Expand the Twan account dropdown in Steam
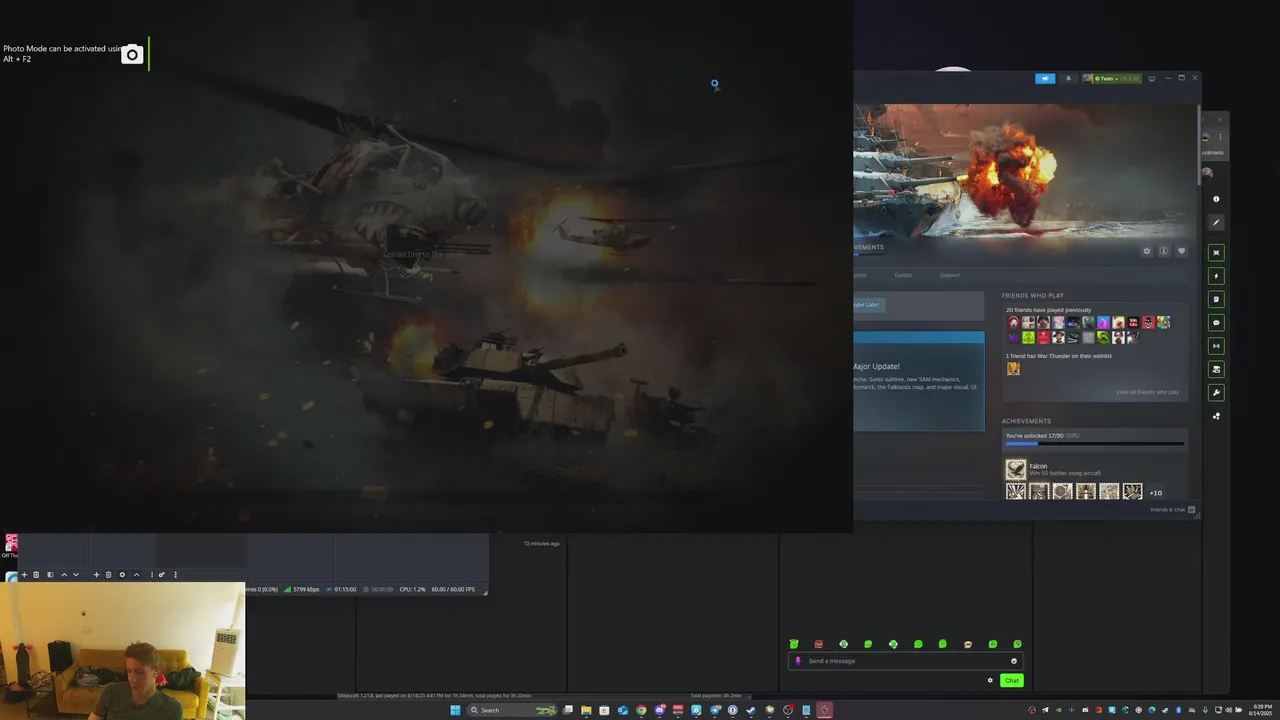The width and height of the screenshot is (1280, 720). (x=1111, y=78)
